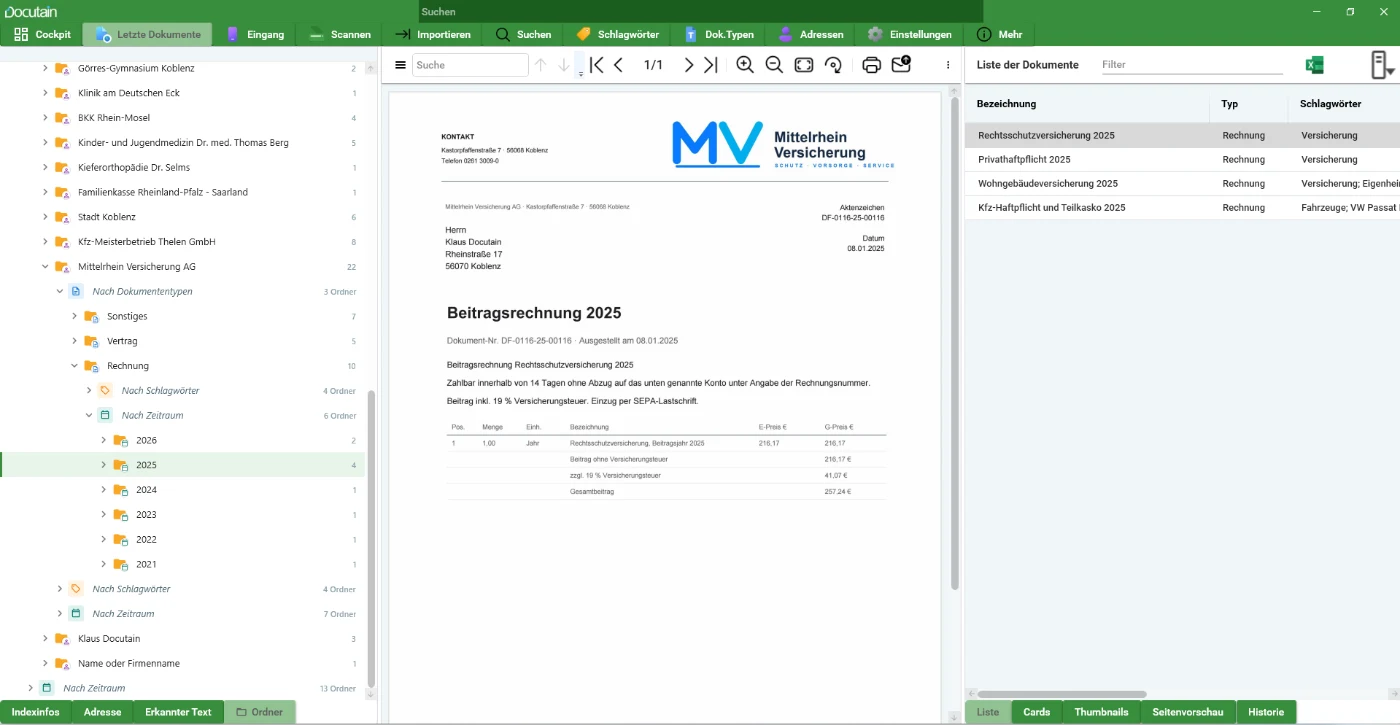Go to previous page in viewer
Screen dimensions: 1400x725
click(618, 65)
